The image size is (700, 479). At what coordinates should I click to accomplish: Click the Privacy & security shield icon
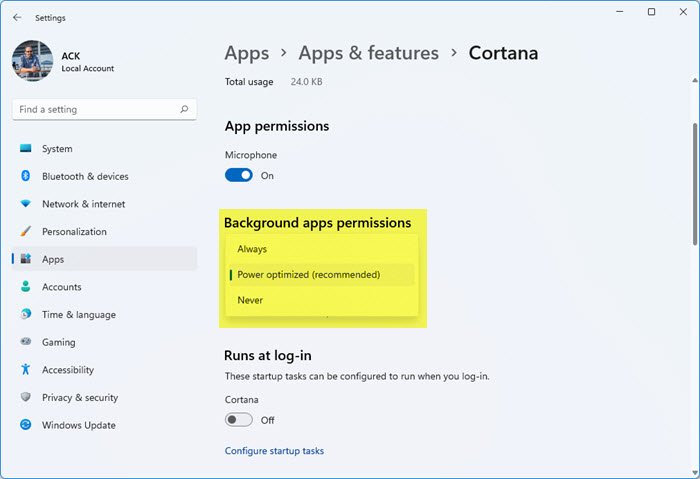point(26,397)
